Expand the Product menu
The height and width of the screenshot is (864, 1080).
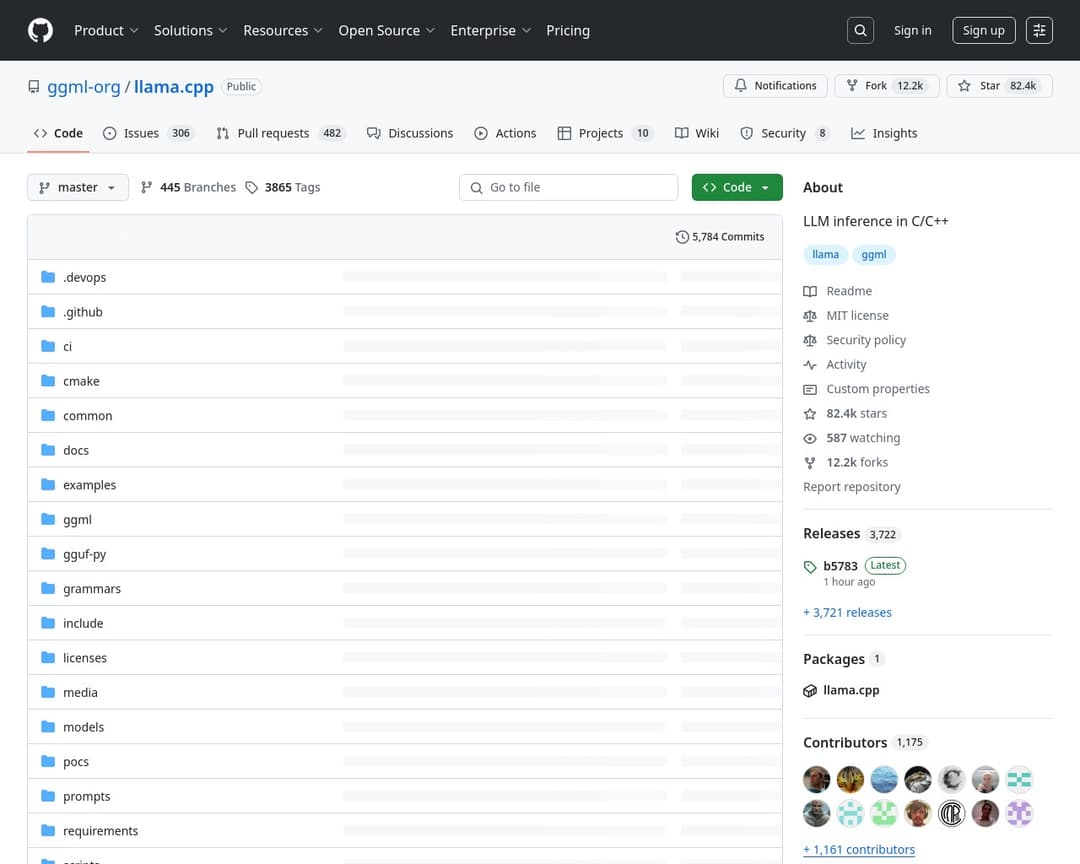point(106,30)
